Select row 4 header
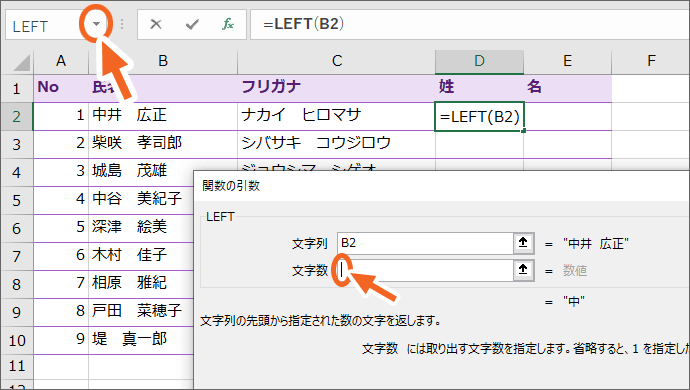This screenshot has width=690, height=390. pyautogui.click(x=17, y=173)
